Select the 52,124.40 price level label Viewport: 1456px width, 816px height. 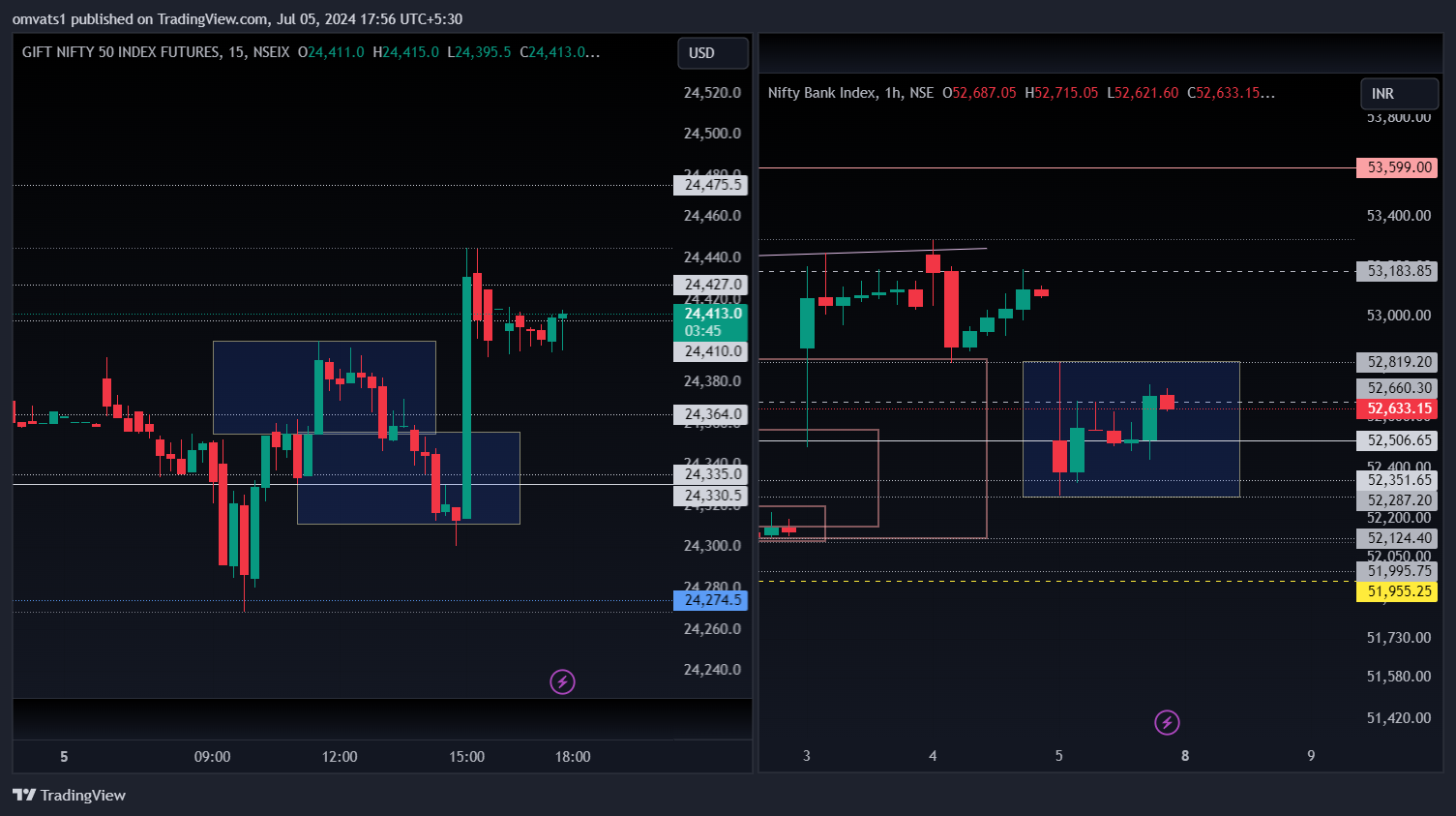pyautogui.click(x=1397, y=538)
